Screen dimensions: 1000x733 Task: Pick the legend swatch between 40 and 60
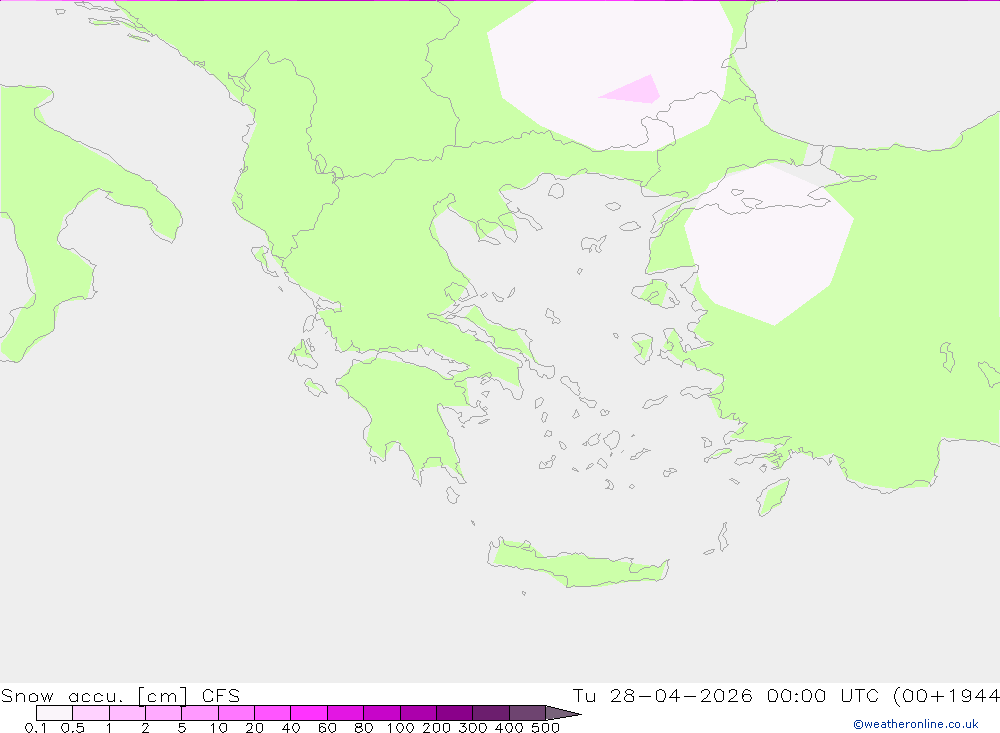click(309, 713)
